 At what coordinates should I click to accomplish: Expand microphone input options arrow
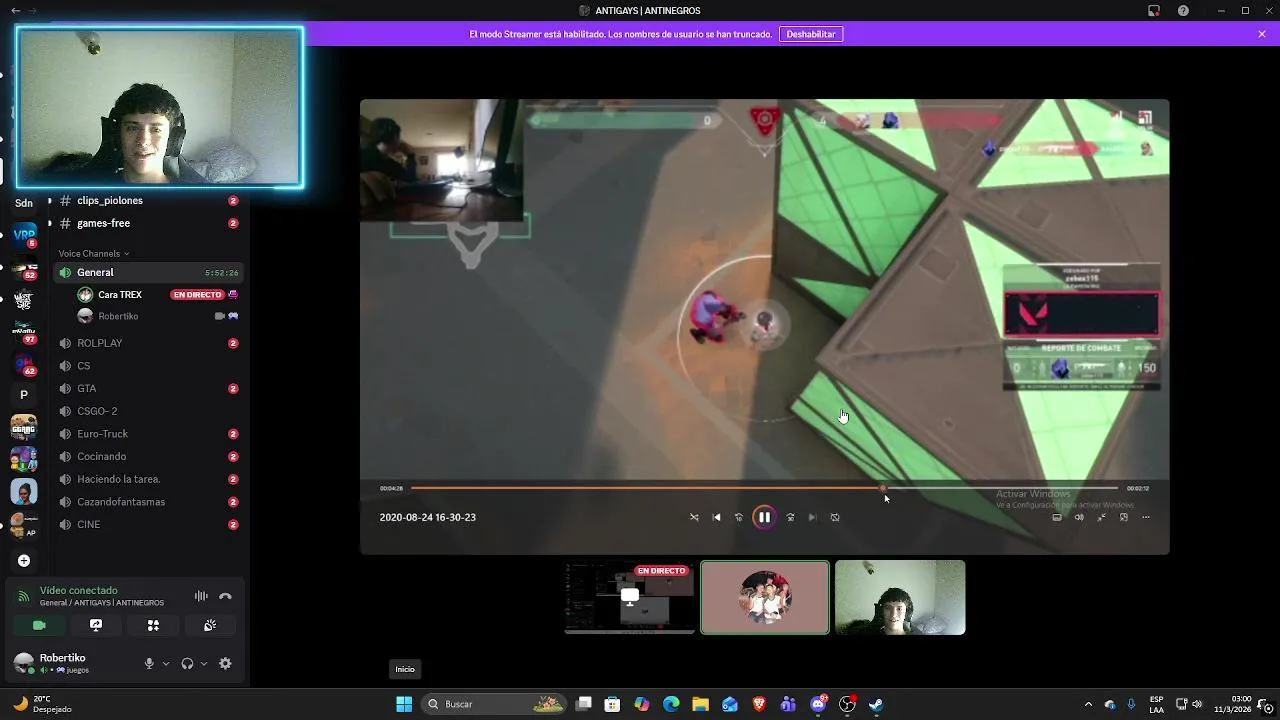166,663
